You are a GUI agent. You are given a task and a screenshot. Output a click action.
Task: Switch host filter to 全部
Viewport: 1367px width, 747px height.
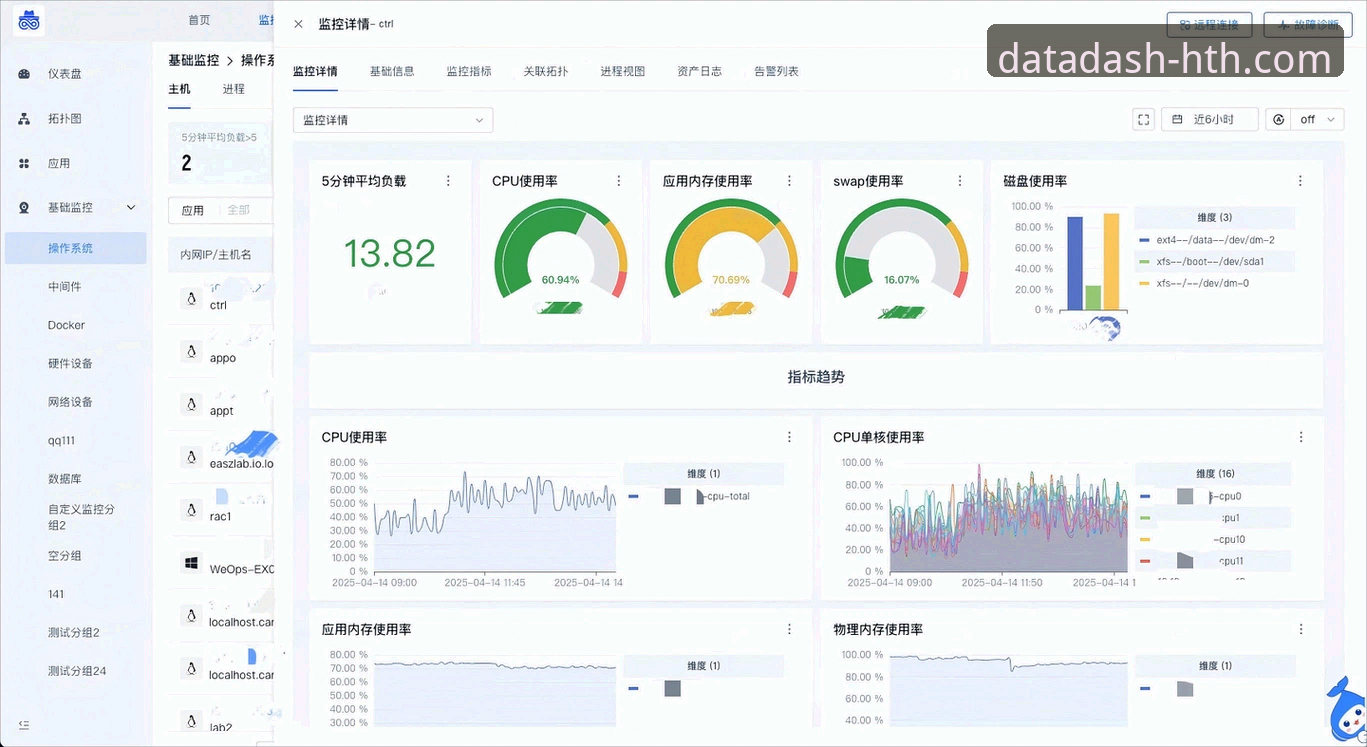click(x=238, y=210)
